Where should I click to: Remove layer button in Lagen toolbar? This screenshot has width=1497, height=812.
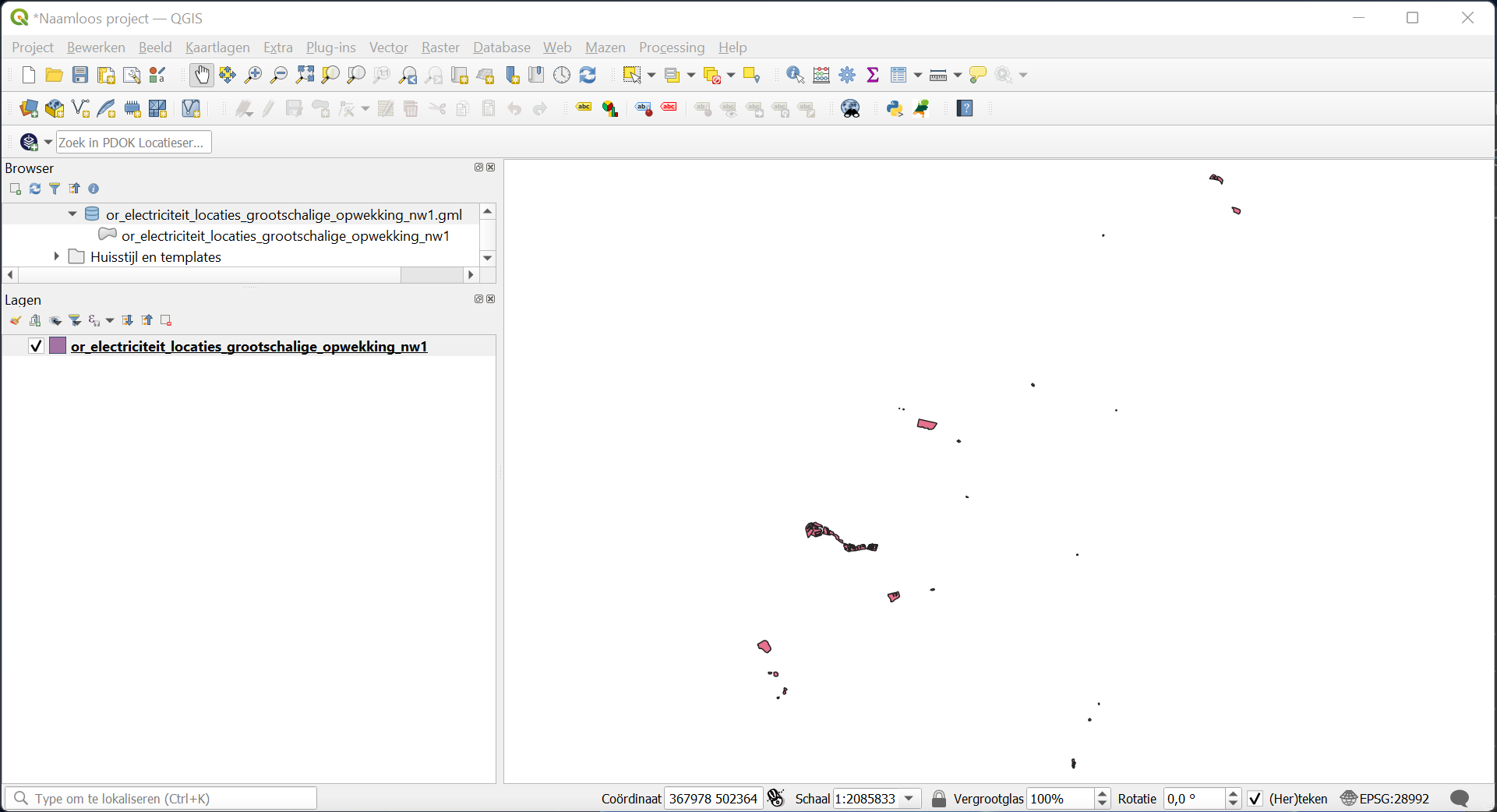pos(166,320)
